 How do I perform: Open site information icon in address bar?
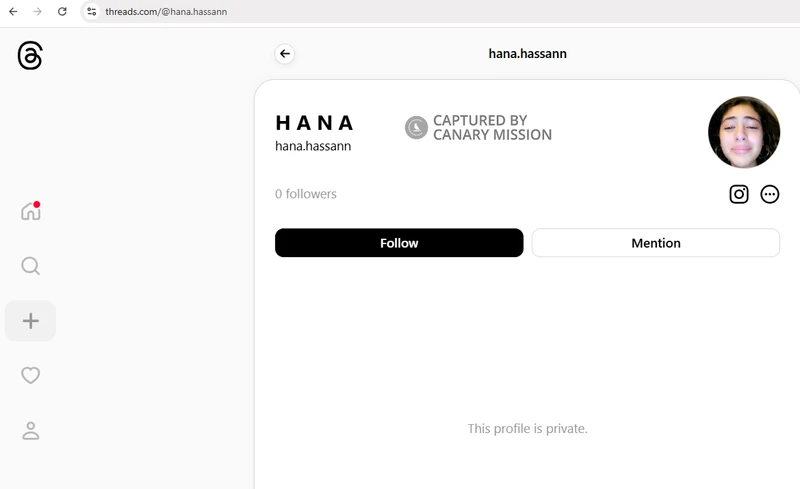[91, 11]
